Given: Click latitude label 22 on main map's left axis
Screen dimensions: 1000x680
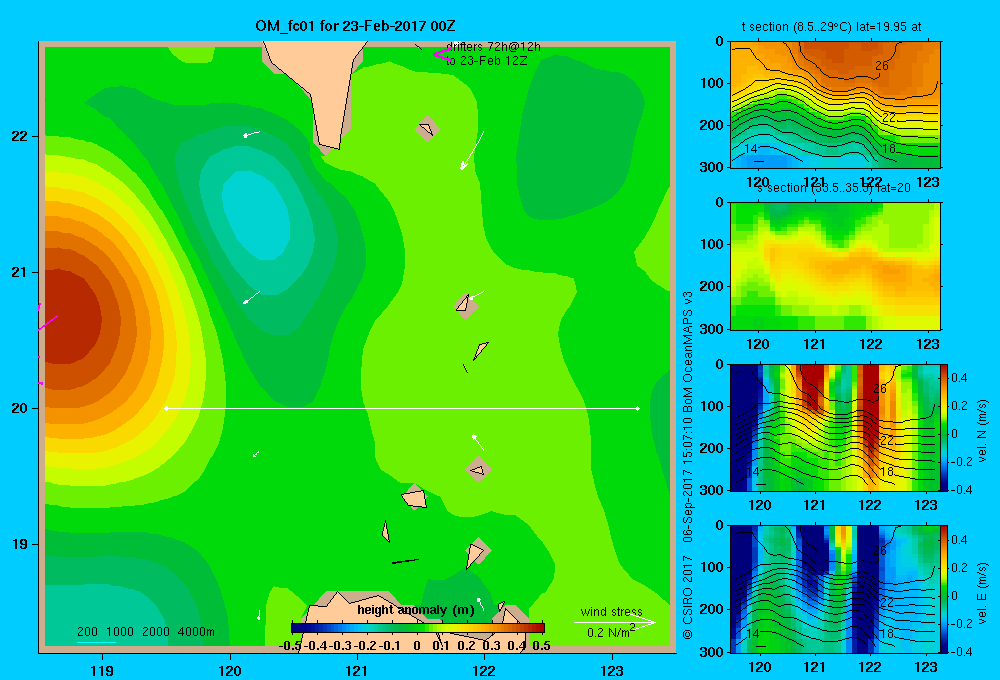Looking at the screenshot, I should tap(20, 136).
